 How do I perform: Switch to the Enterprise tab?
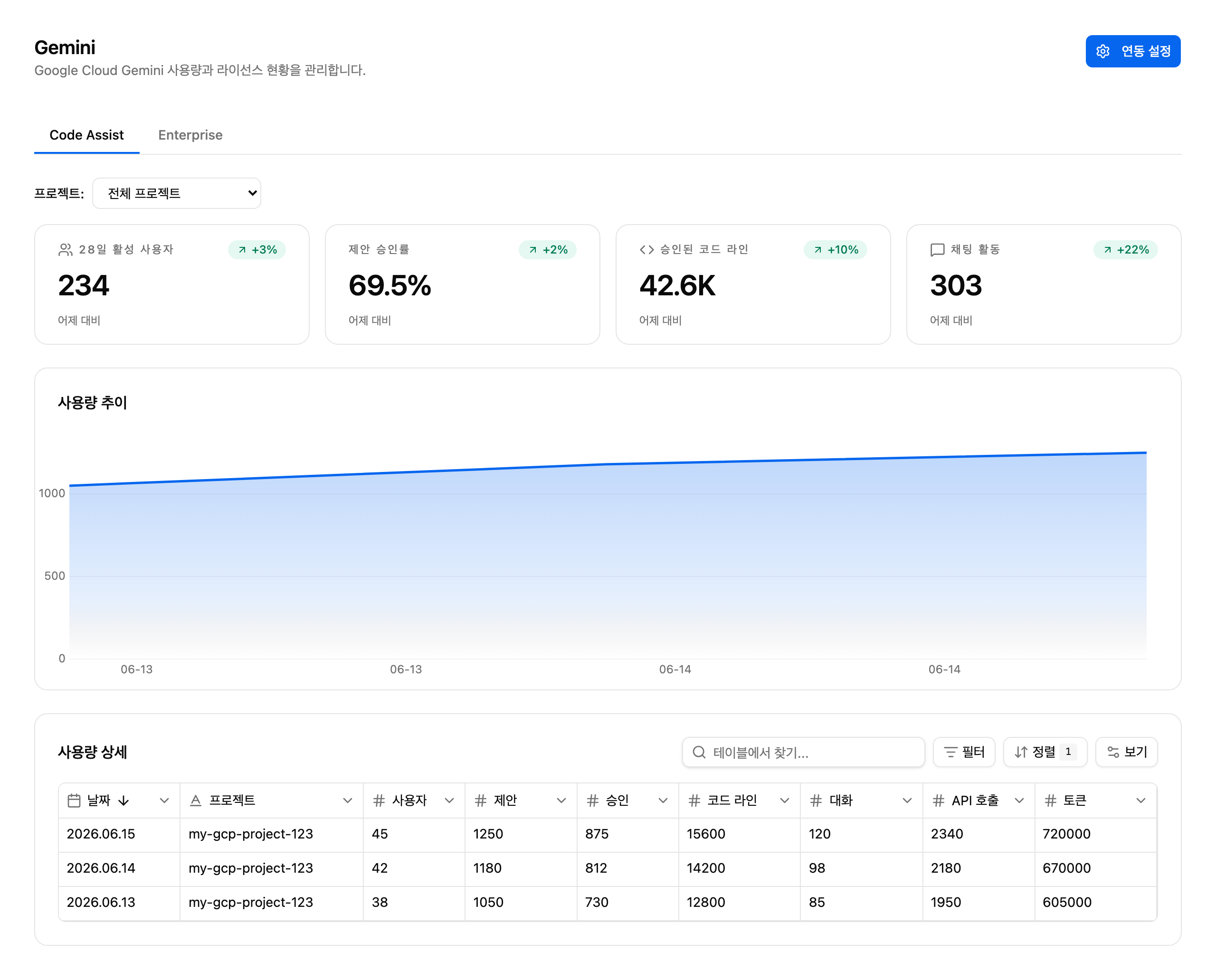point(190,135)
